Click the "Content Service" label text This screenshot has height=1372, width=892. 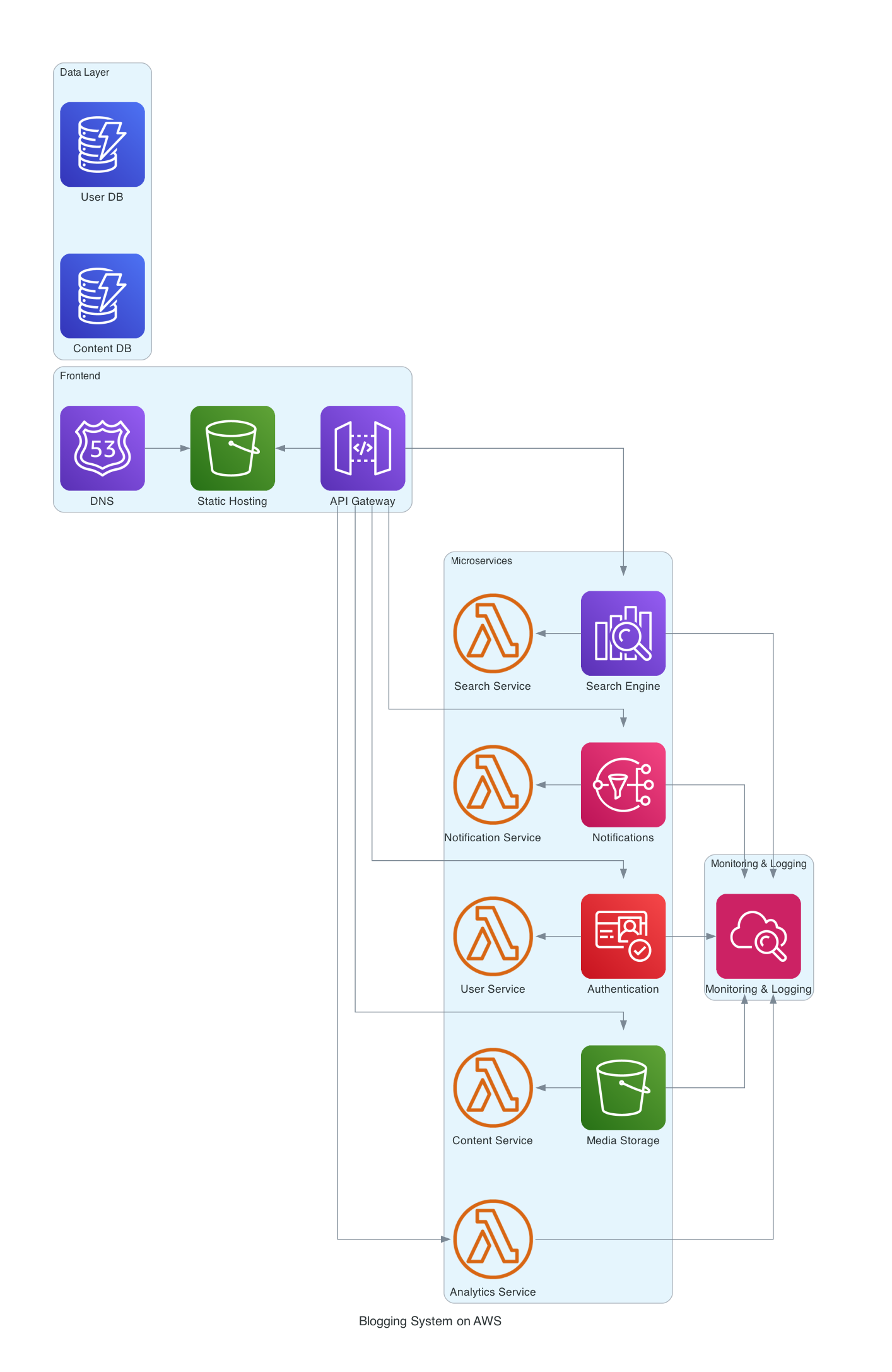click(493, 1140)
